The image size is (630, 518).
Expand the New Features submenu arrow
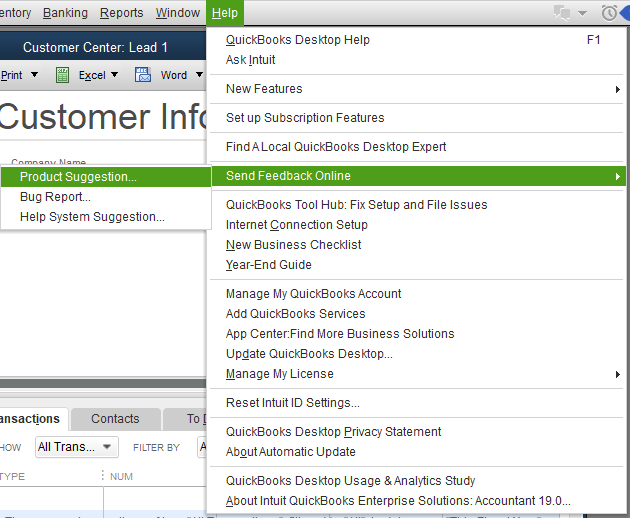coord(618,89)
